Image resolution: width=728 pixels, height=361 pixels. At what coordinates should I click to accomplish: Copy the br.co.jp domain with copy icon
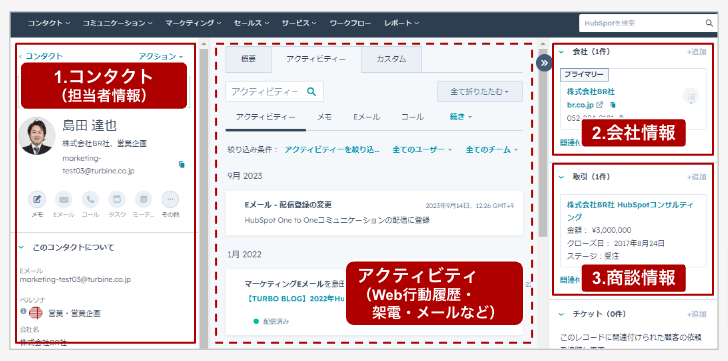(612, 105)
